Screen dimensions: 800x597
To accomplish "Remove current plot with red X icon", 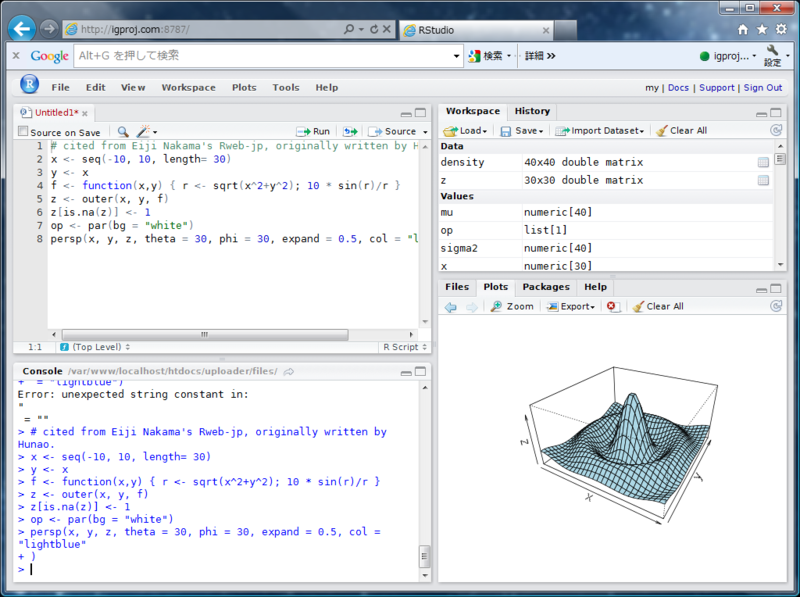I will 612,306.
